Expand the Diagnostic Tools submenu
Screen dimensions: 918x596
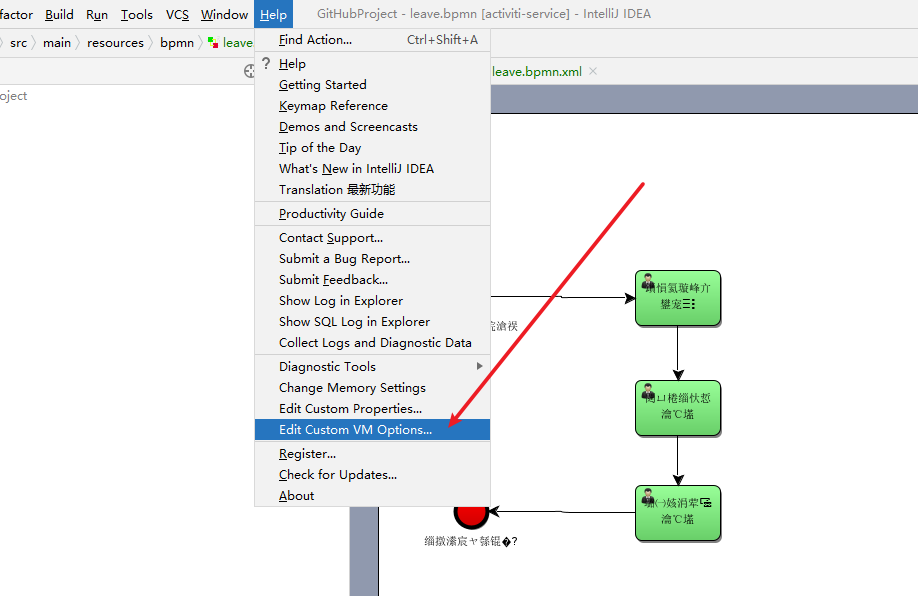372,367
